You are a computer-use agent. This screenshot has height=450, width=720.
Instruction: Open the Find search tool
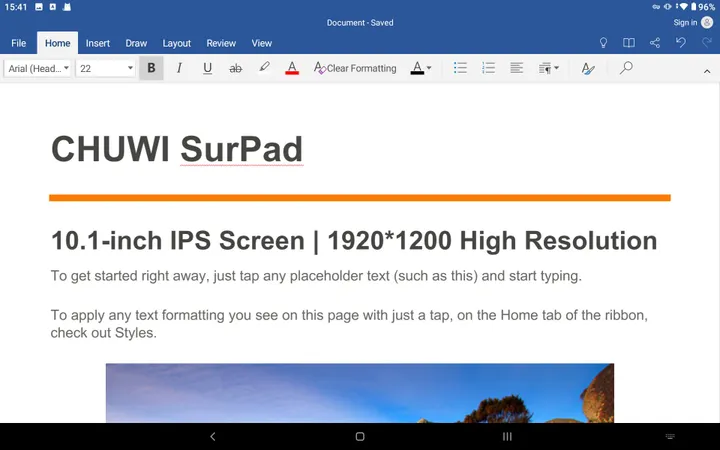[625, 68]
